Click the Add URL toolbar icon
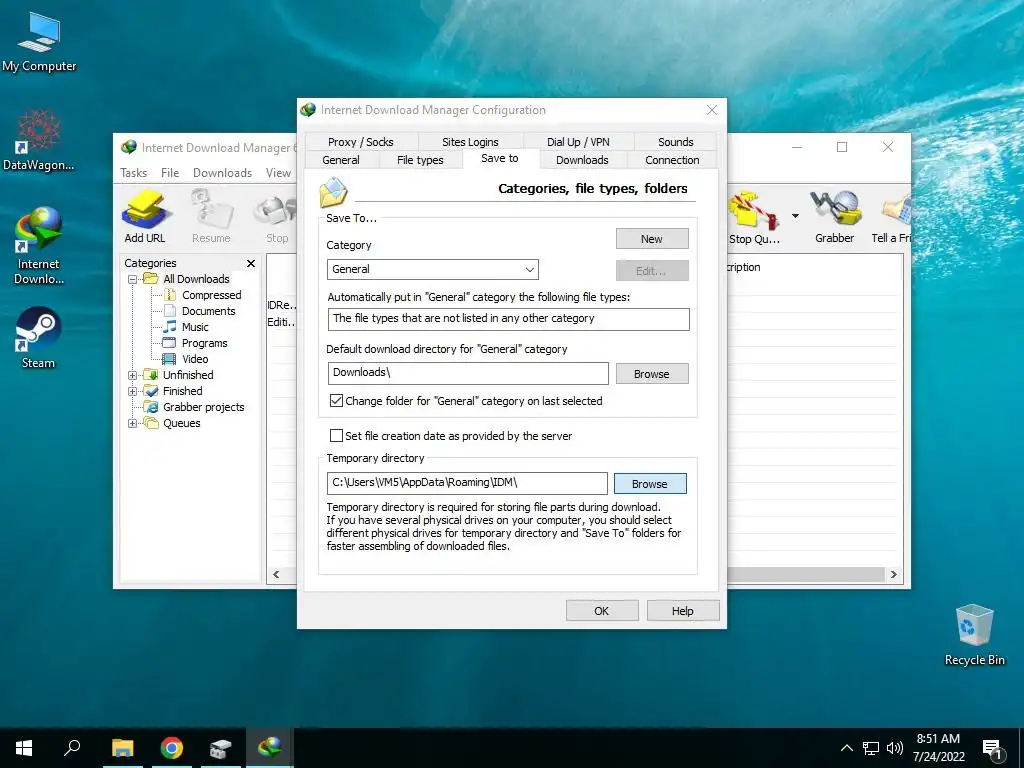Screen dimensions: 1024x768 (144, 216)
